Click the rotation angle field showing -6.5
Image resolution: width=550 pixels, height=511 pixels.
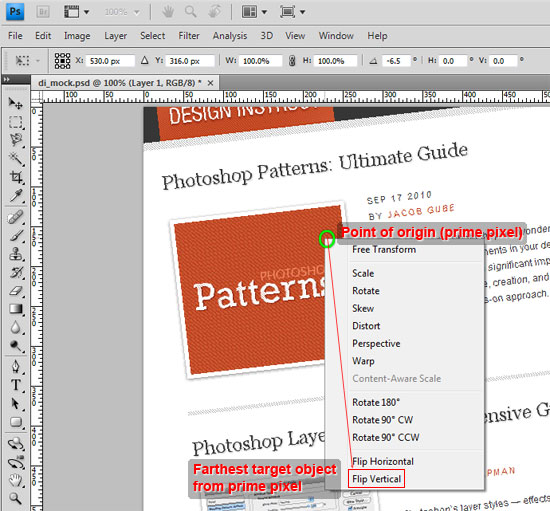click(396, 61)
